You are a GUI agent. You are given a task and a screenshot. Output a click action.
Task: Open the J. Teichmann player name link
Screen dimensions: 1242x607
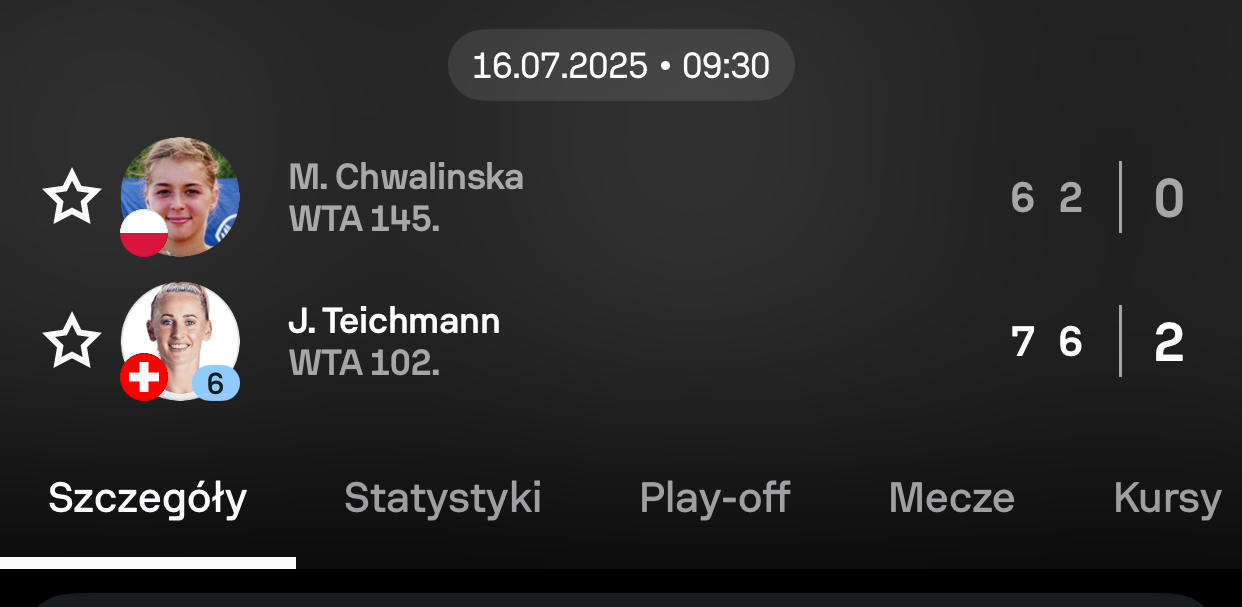pos(394,321)
